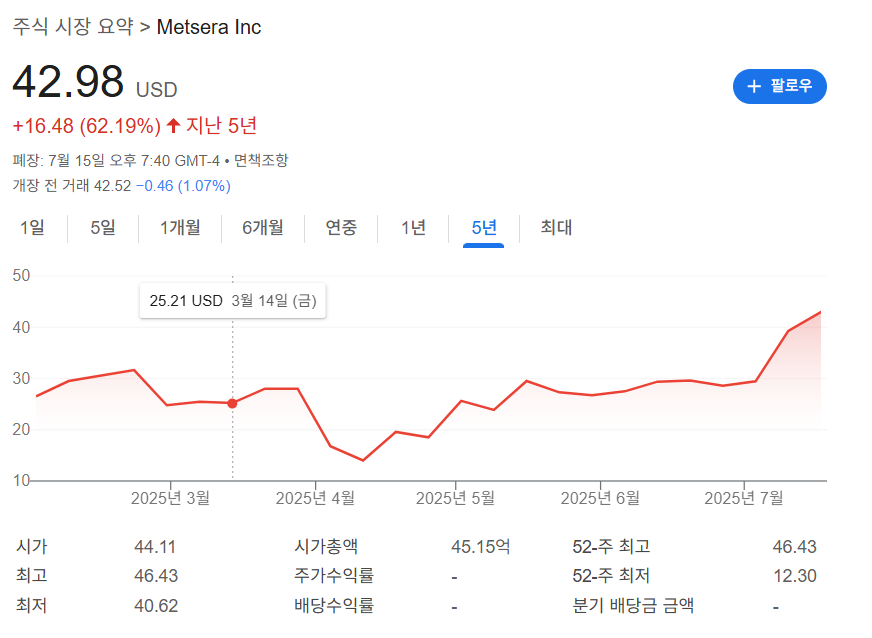
Task: Click the 25.21 USD chart tooltip
Action: click(232, 301)
